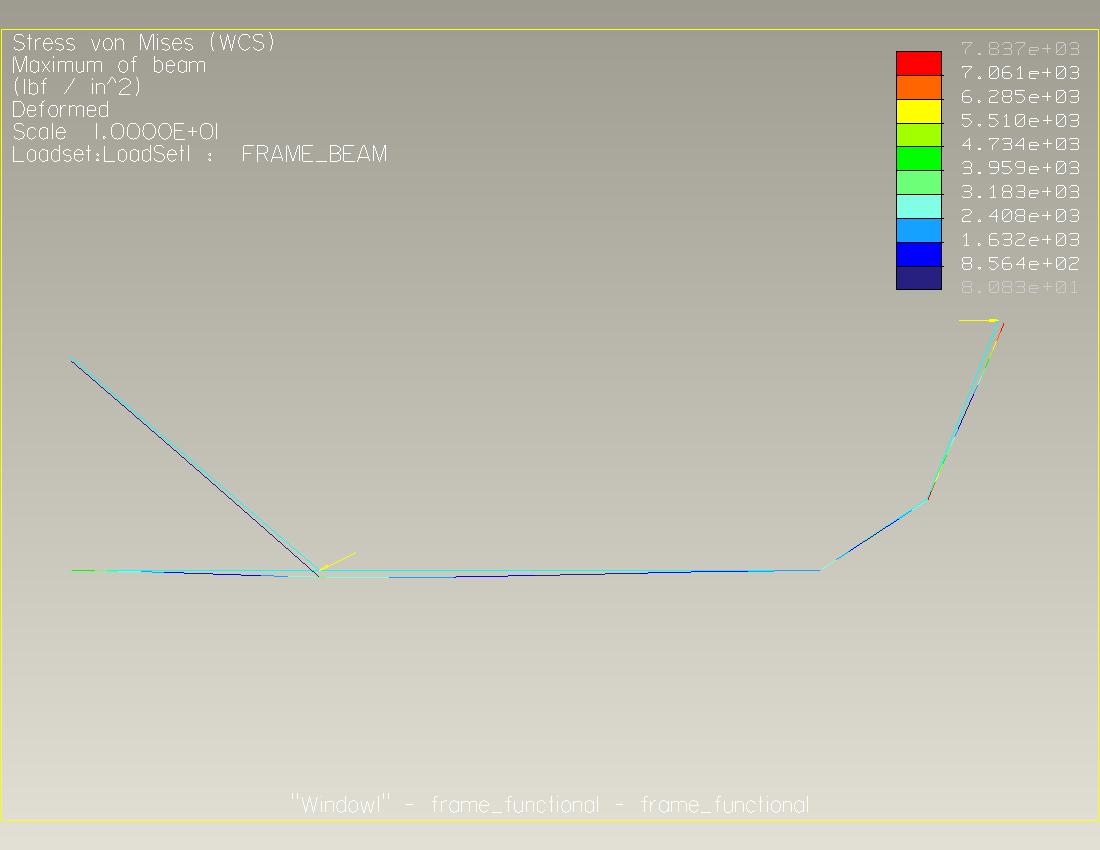Click the maximum legend value 7.837e+03
Image resolution: width=1100 pixels, height=850 pixels.
1020,49
